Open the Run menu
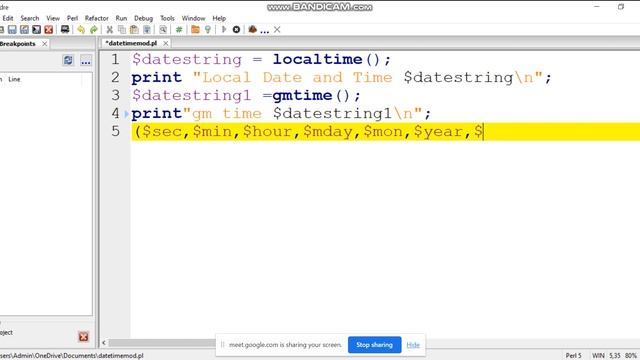The width and height of the screenshot is (640, 360). pos(121,18)
